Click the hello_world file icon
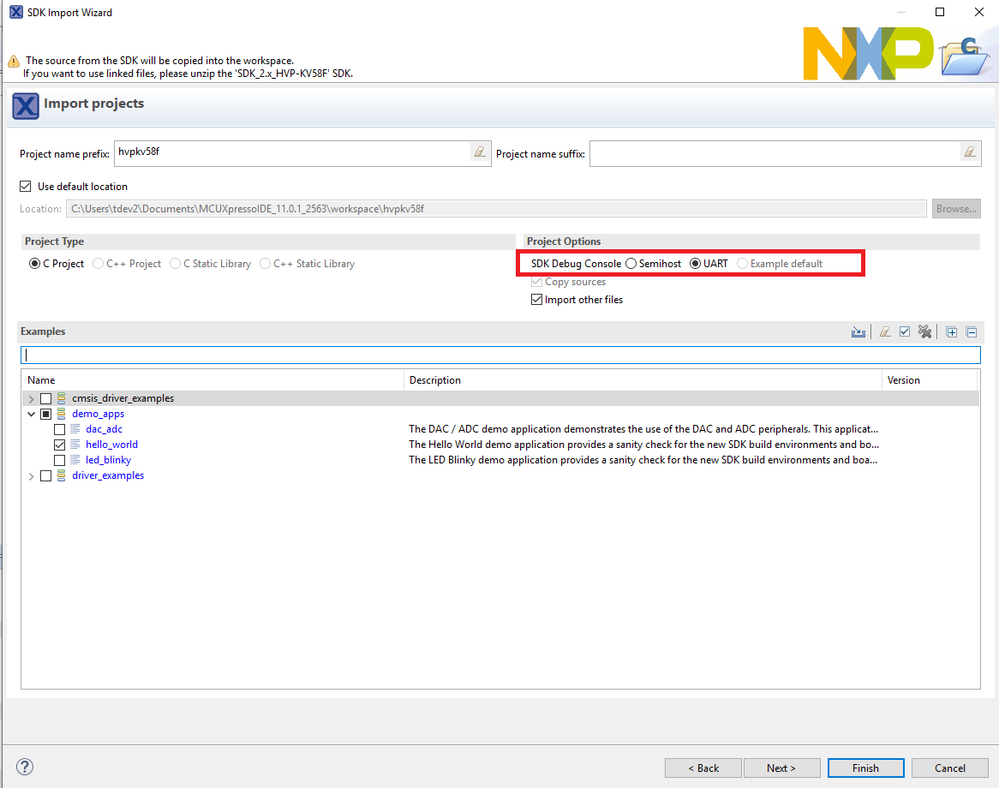Viewport: 999px width, 788px height. (x=75, y=444)
